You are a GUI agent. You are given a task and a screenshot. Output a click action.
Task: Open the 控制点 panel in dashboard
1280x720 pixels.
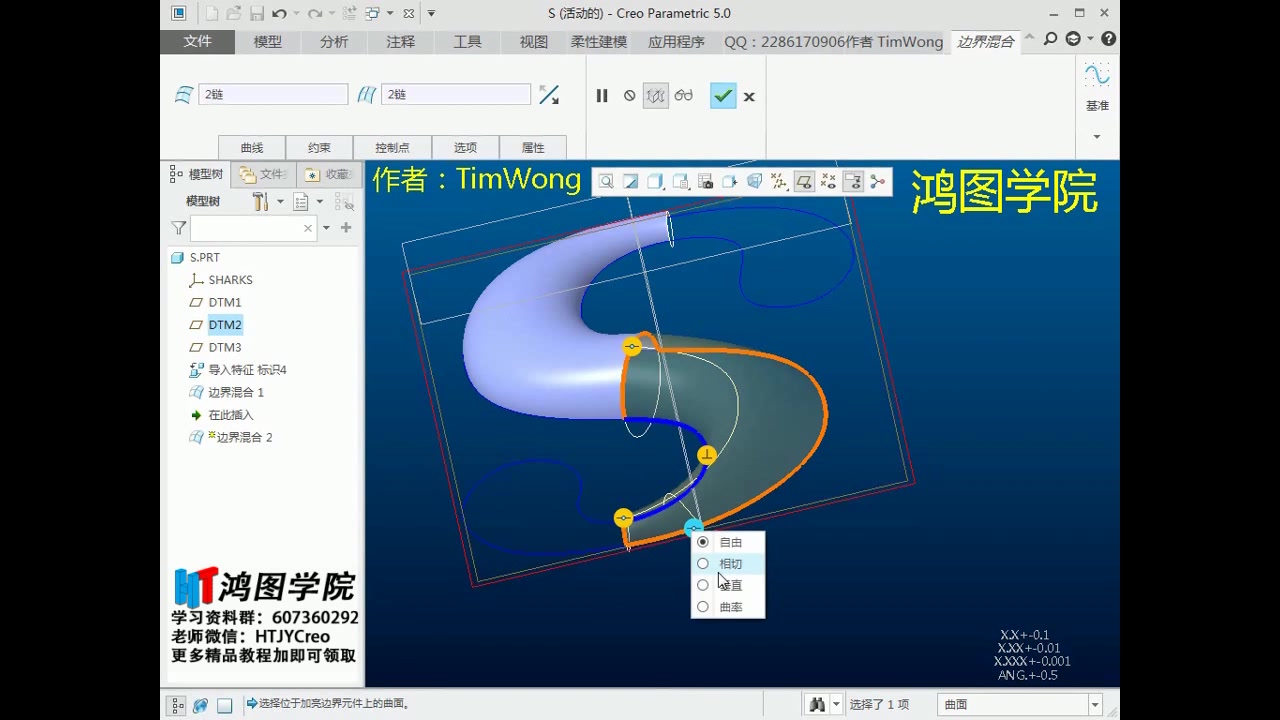pos(391,147)
